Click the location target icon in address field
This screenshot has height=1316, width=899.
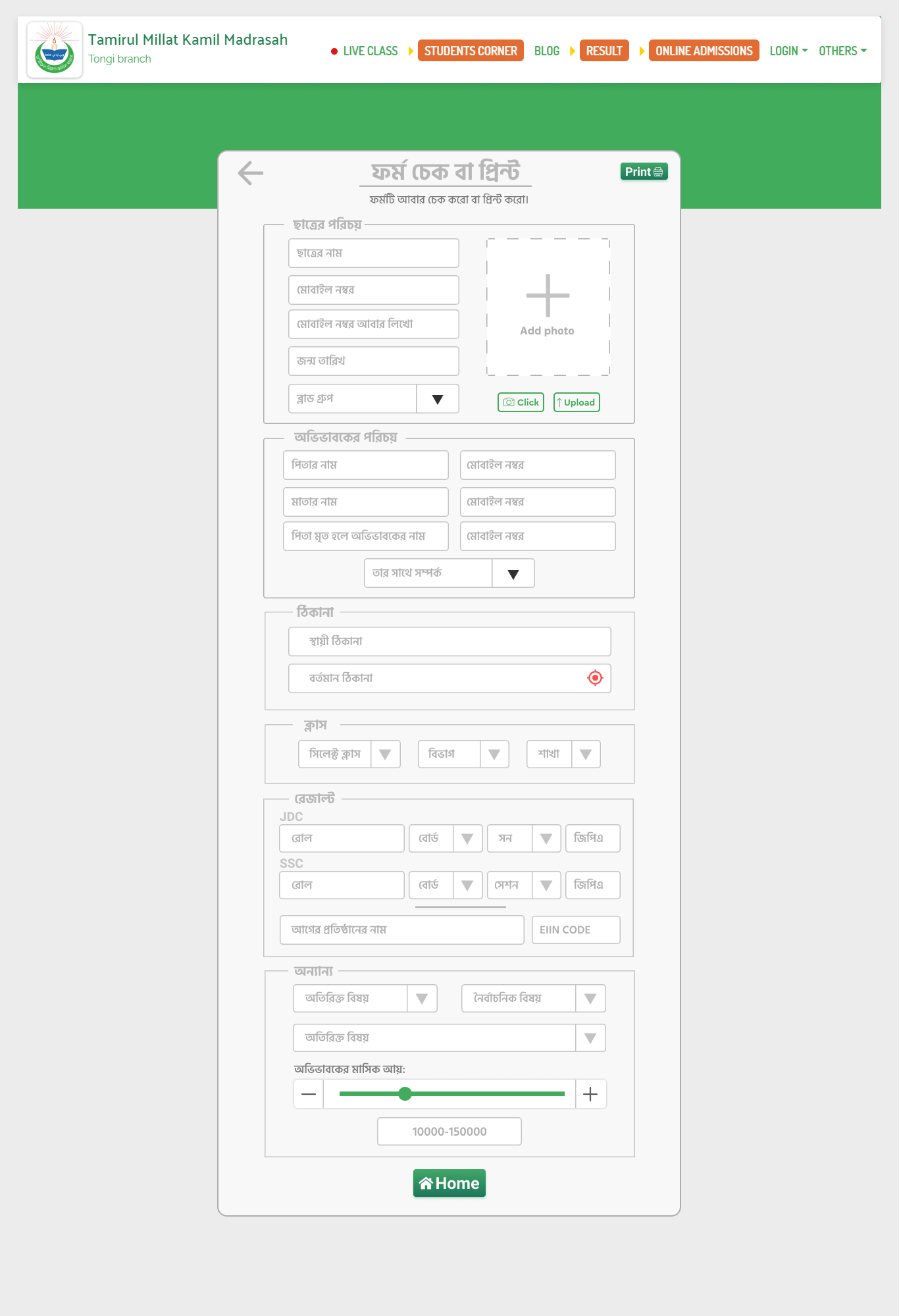click(595, 678)
